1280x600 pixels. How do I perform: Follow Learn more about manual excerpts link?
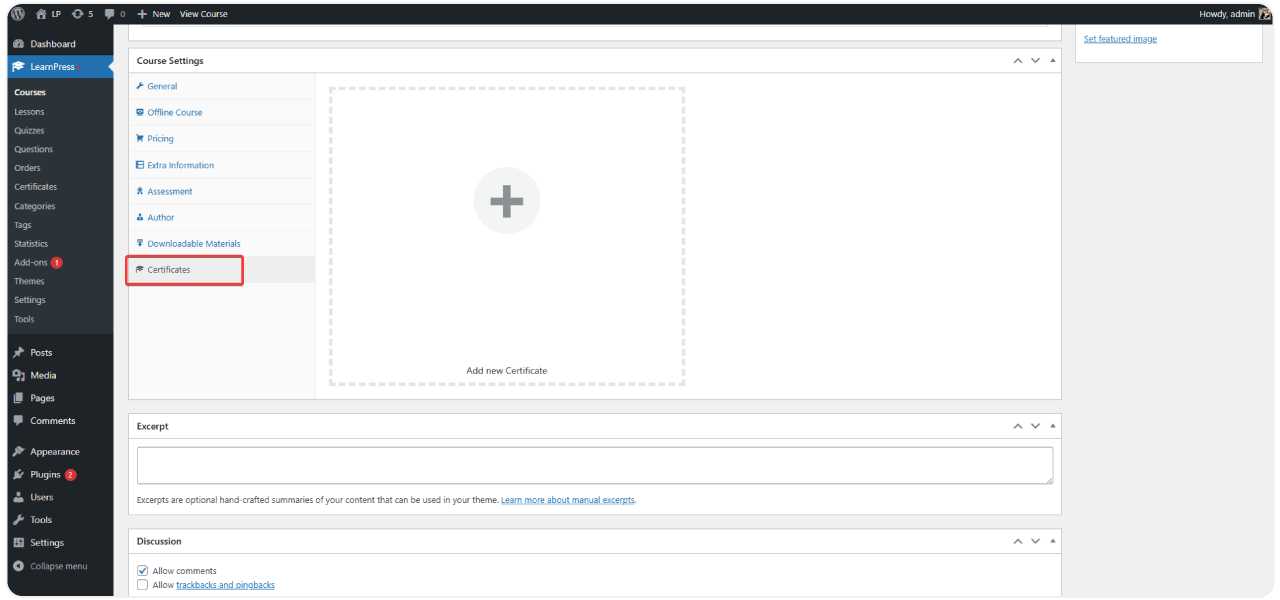tap(567, 500)
